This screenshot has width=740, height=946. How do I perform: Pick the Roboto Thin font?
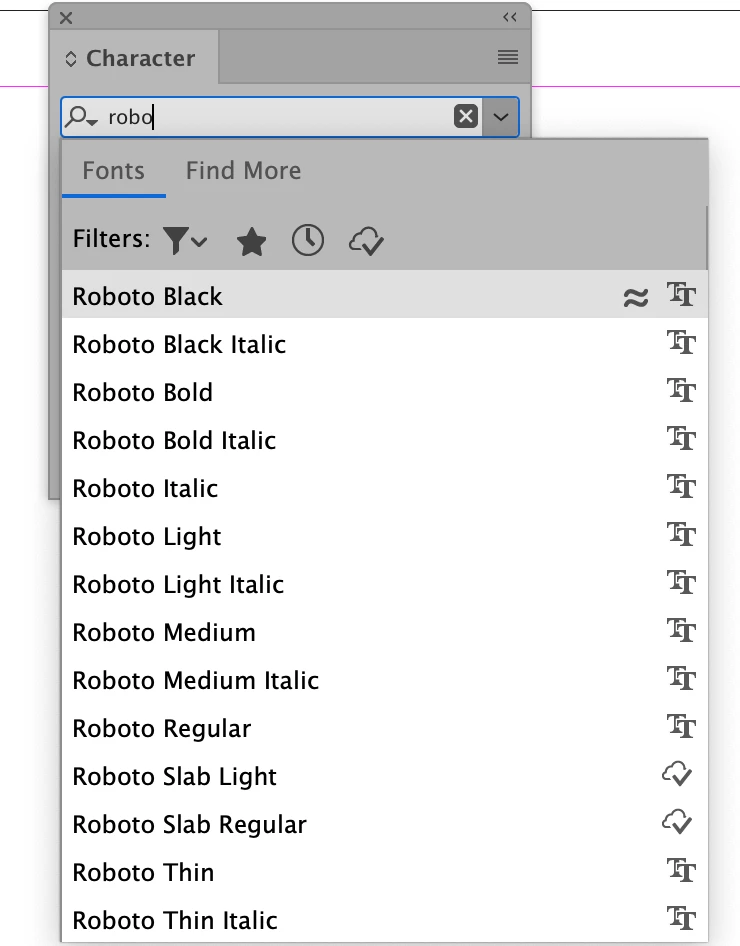point(385,872)
